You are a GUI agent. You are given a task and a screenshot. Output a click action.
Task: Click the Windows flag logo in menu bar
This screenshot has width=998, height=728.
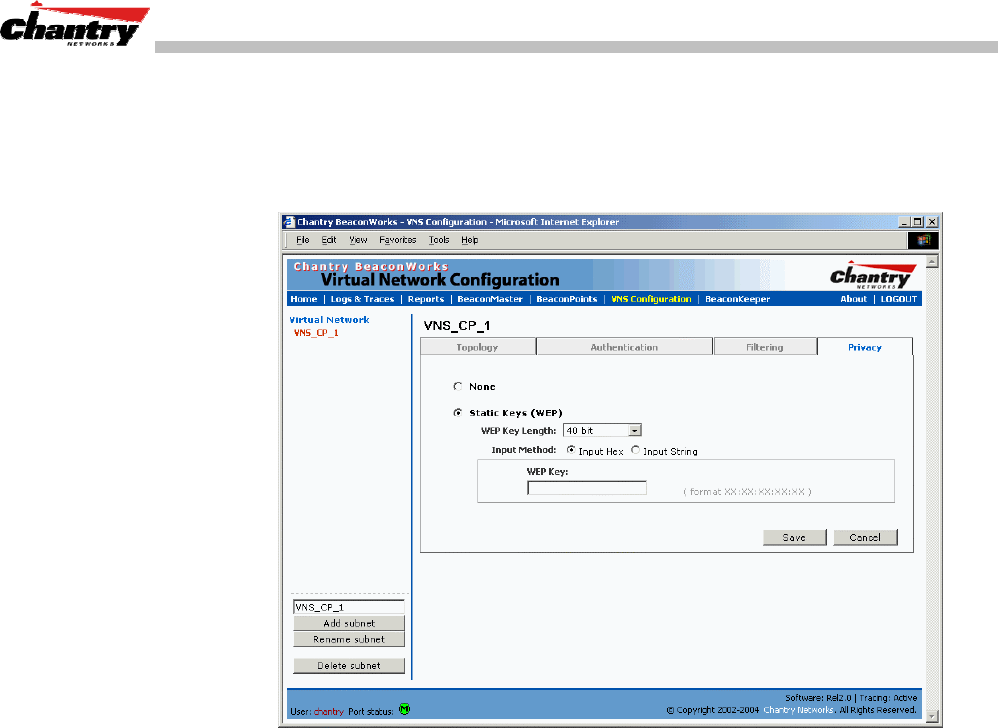(923, 240)
